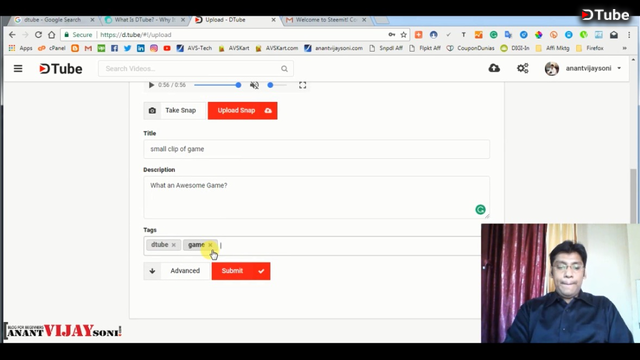Bookmark this page with star icon
The height and width of the screenshot is (360, 640).
pos(404,35)
